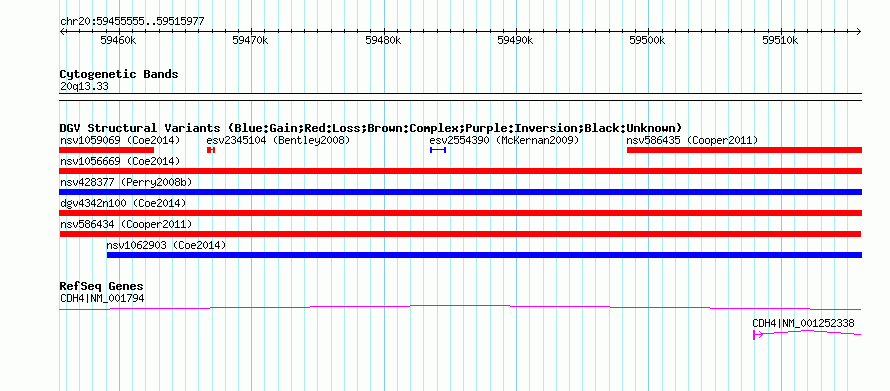Viewport: 890px width, 391px height.
Task: Click the DGV Structural Variants track title
Action: coord(371,128)
